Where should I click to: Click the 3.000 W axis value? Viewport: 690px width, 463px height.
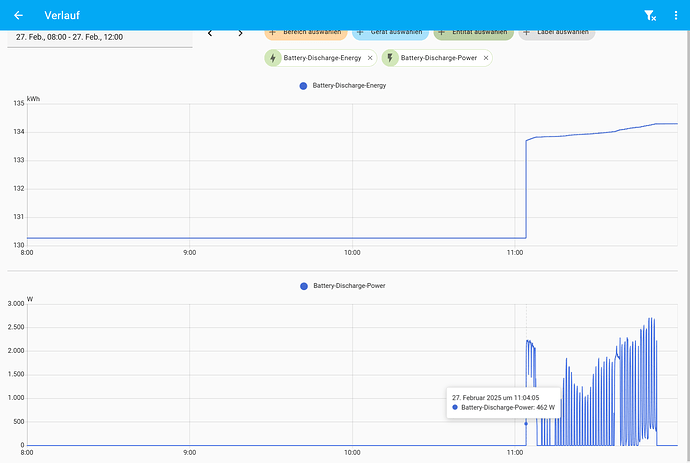[16, 304]
